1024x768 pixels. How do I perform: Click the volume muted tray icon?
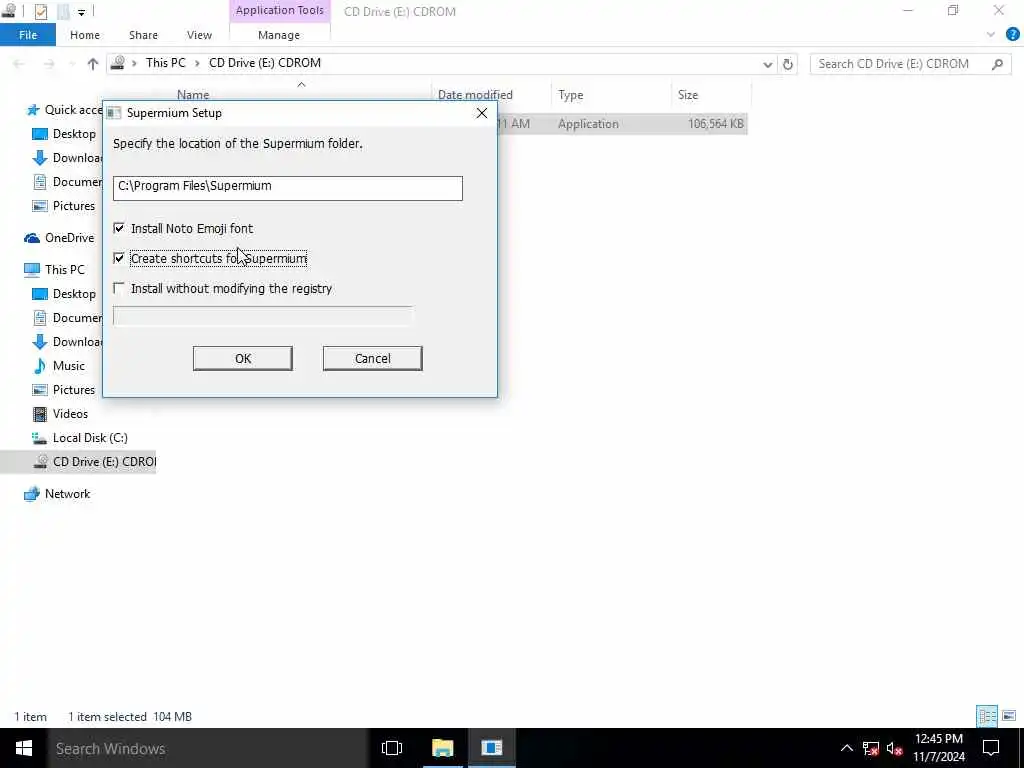click(x=894, y=748)
